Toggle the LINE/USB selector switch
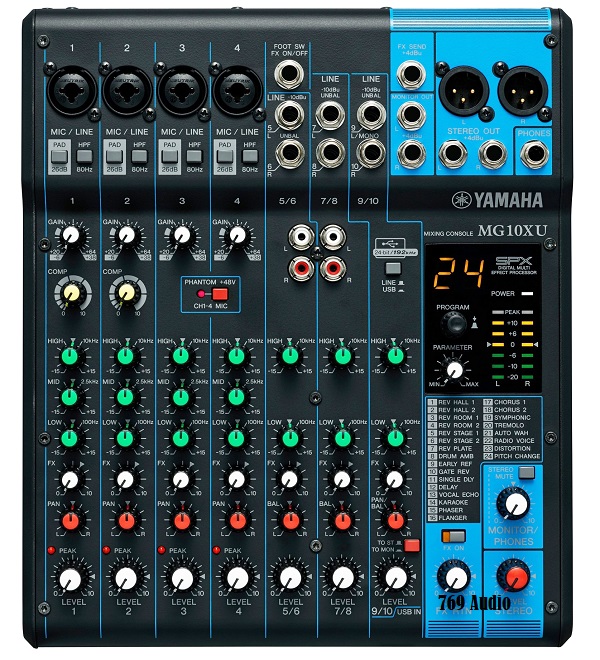The height and width of the screenshot is (660, 600). [393, 269]
